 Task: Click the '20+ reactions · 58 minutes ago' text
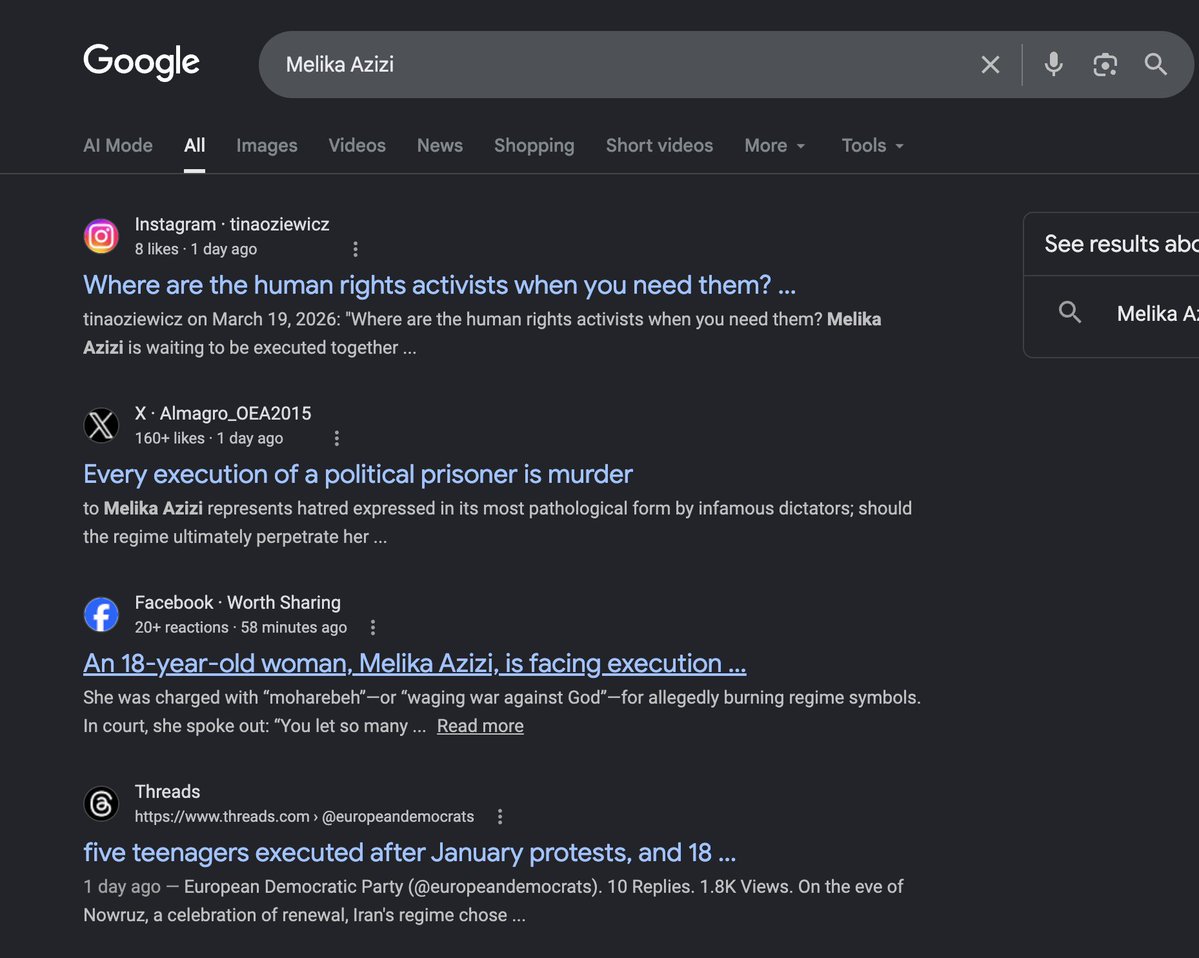tap(241, 628)
